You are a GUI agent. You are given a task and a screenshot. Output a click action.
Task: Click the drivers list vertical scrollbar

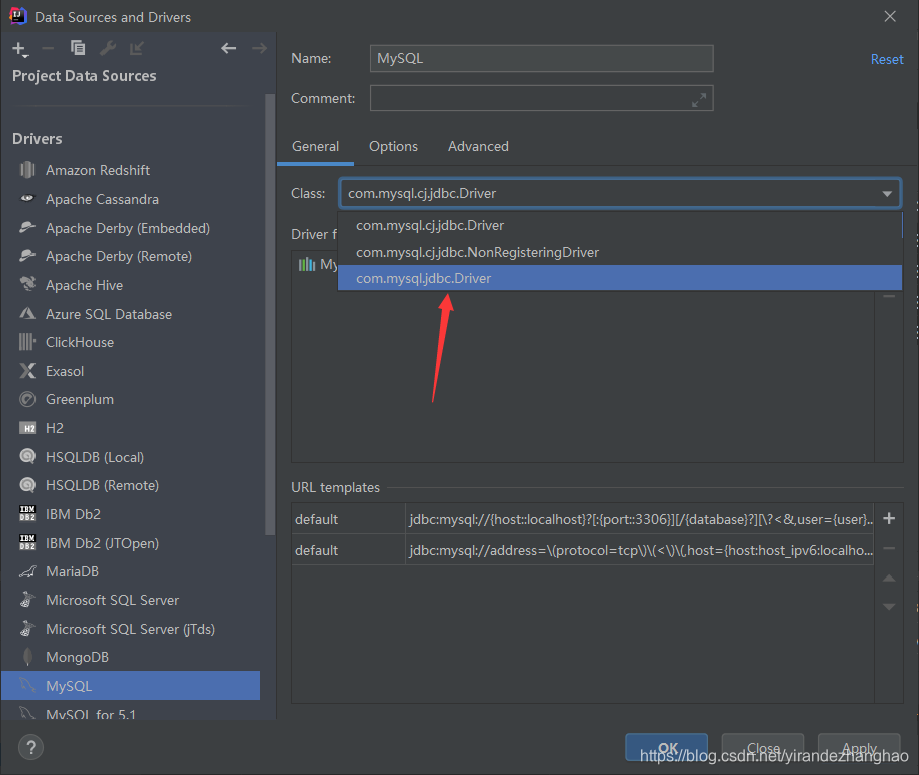(270, 314)
